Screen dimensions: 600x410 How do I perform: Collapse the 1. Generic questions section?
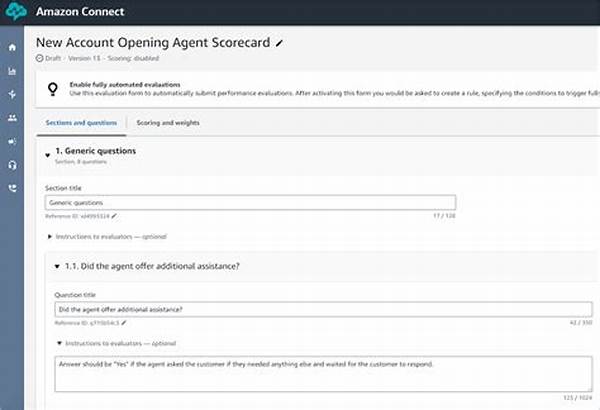point(47,155)
